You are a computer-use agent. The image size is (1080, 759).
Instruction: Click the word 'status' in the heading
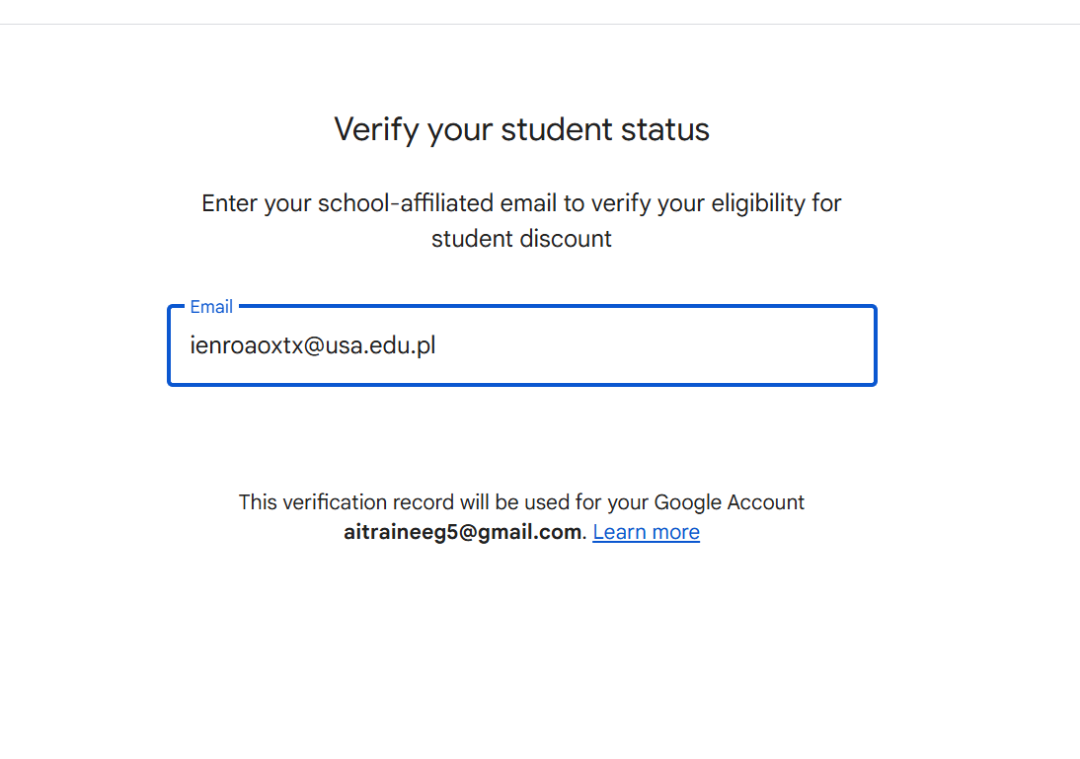664,130
